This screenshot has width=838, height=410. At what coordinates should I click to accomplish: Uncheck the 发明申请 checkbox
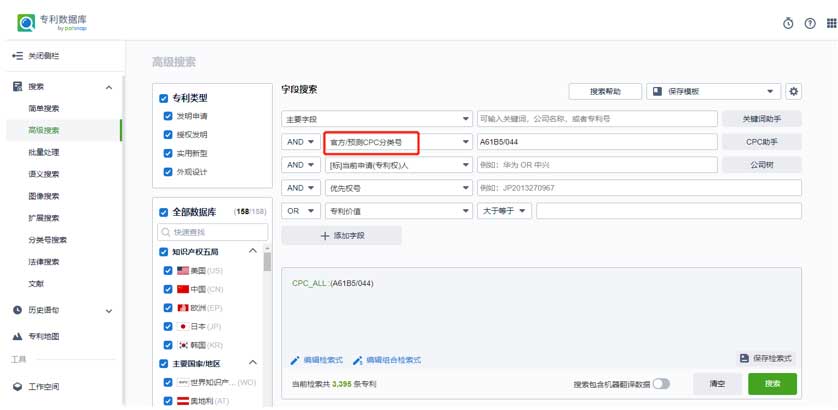coord(168,116)
